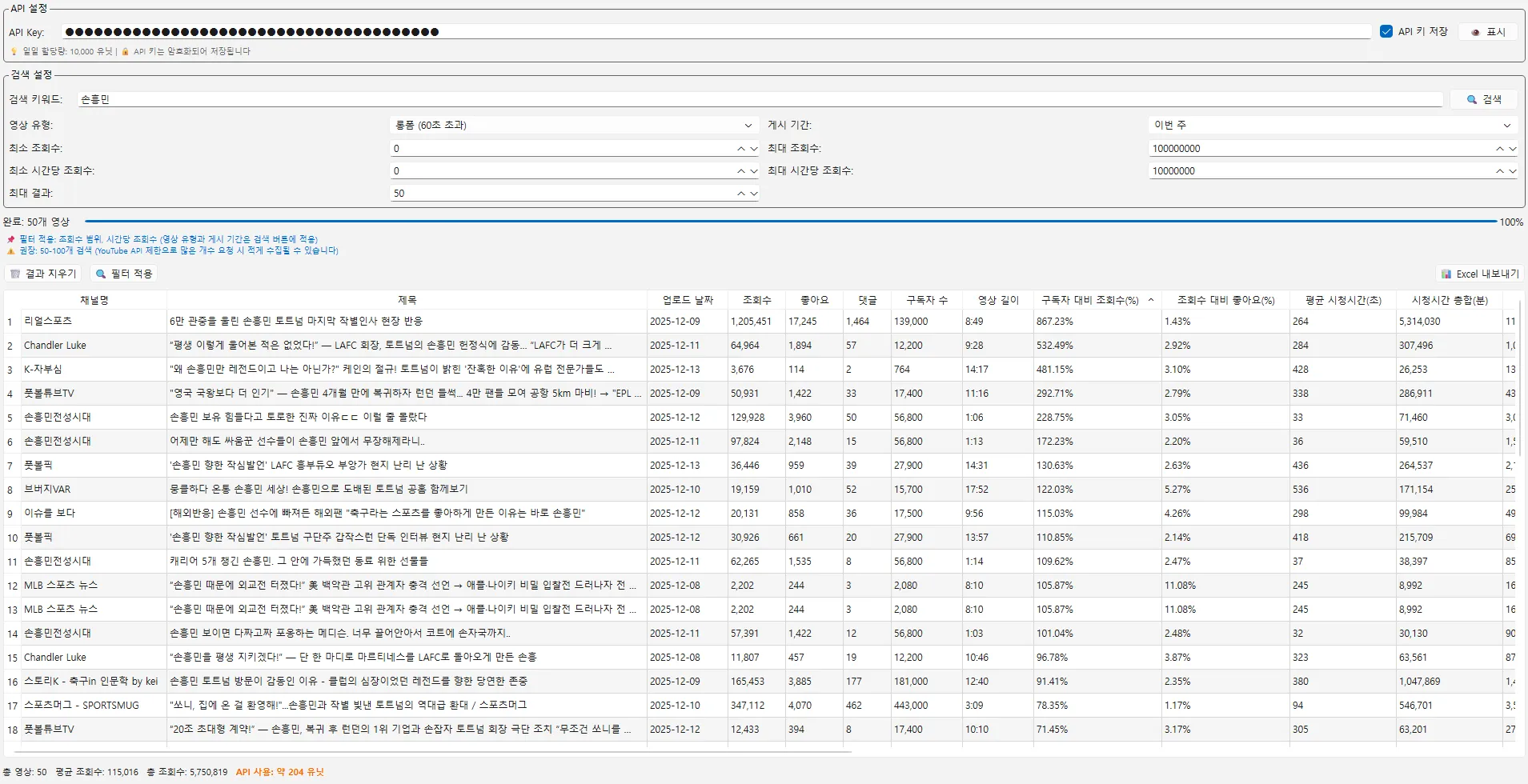Screen dimensions: 1528x784
Task: Click the eye icon on the 표시 button
Action: pyautogui.click(x=1477, y=31)
